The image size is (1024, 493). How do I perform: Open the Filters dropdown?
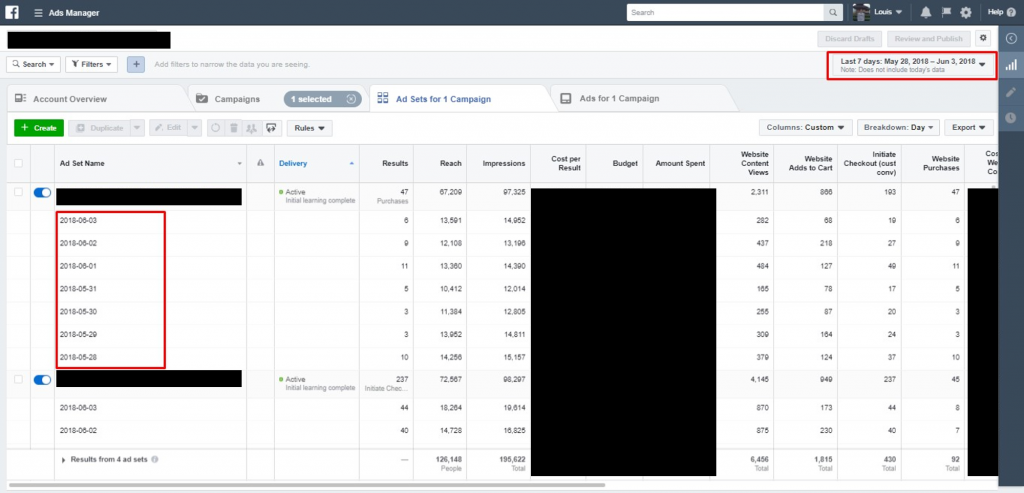91,65
